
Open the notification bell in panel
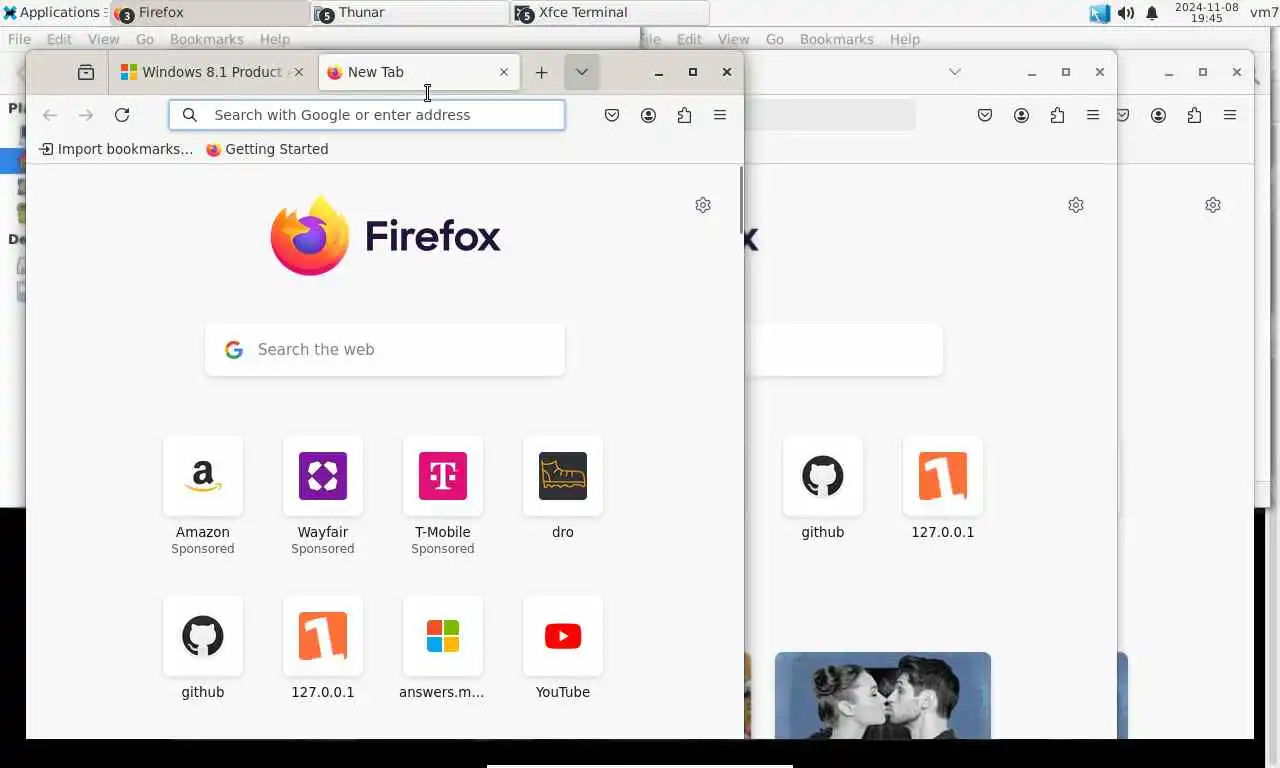tap(1152, 13)
